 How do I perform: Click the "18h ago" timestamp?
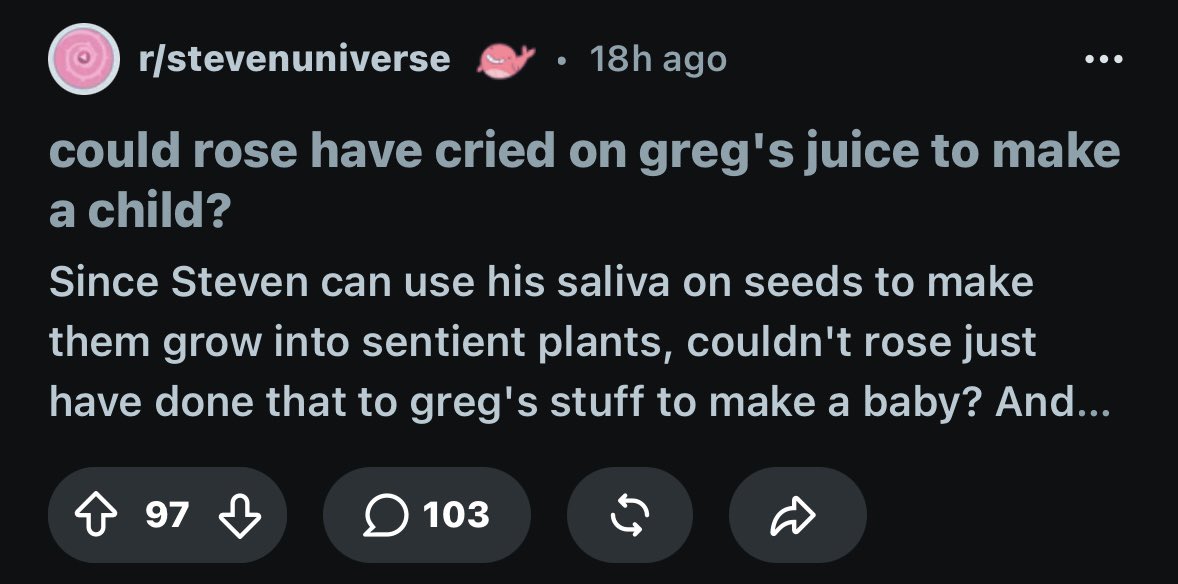click(658, 59)
